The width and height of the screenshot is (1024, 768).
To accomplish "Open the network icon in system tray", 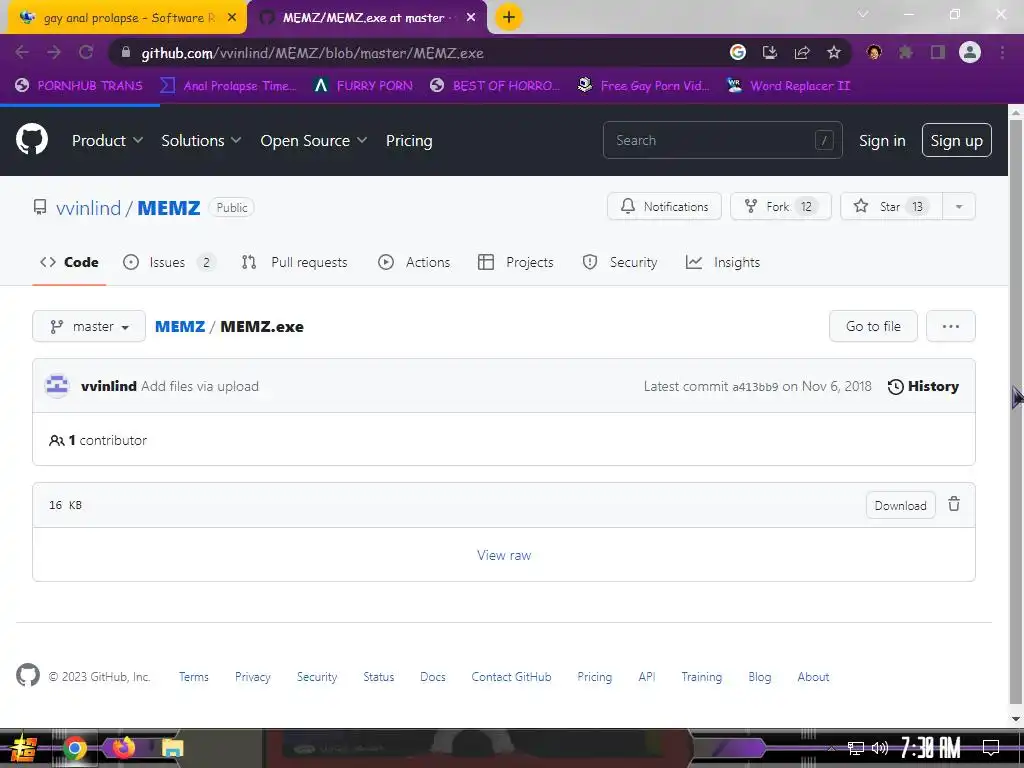I will pos(856,748).
